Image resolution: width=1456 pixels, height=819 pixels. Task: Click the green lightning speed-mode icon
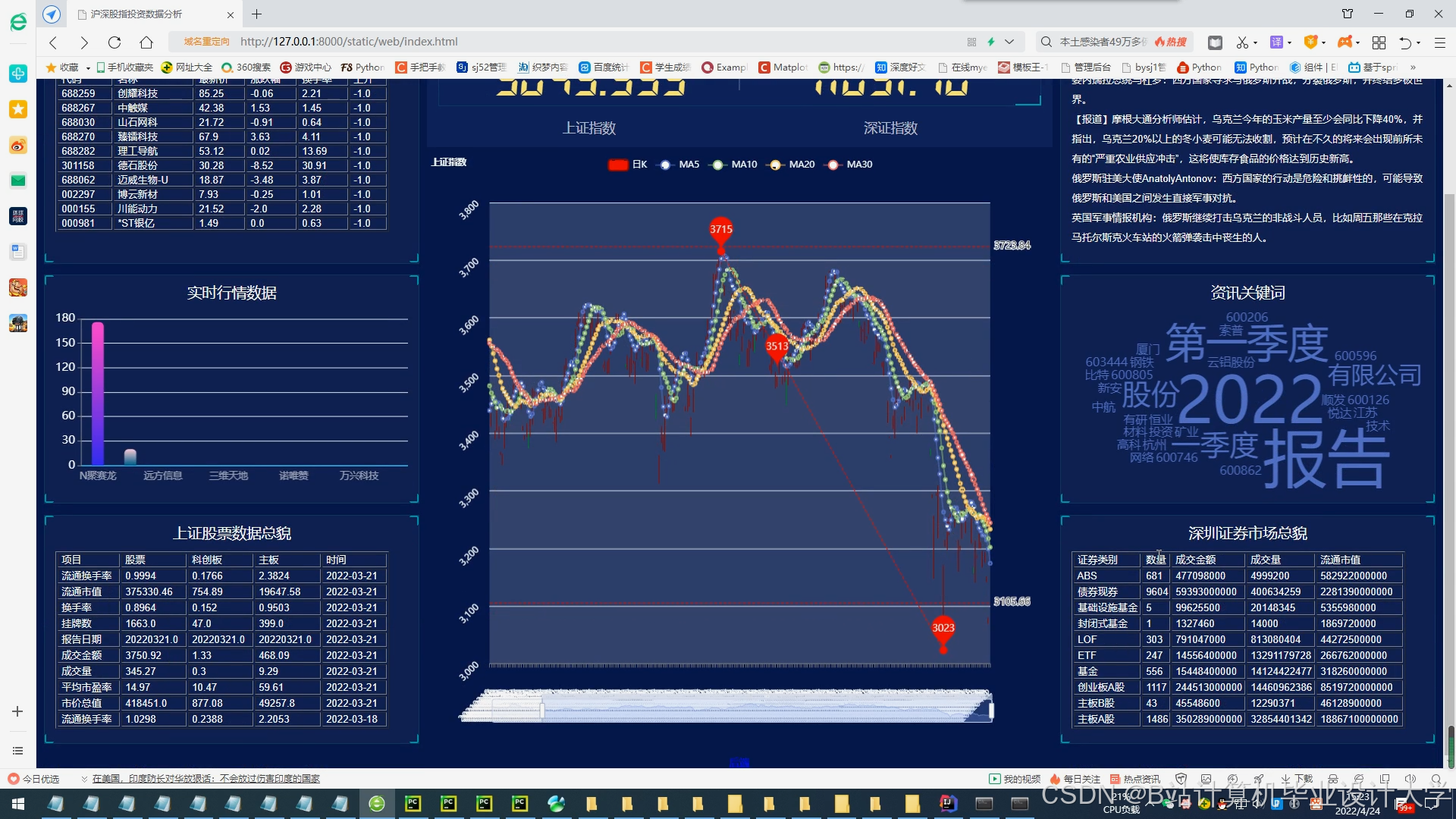990,42
